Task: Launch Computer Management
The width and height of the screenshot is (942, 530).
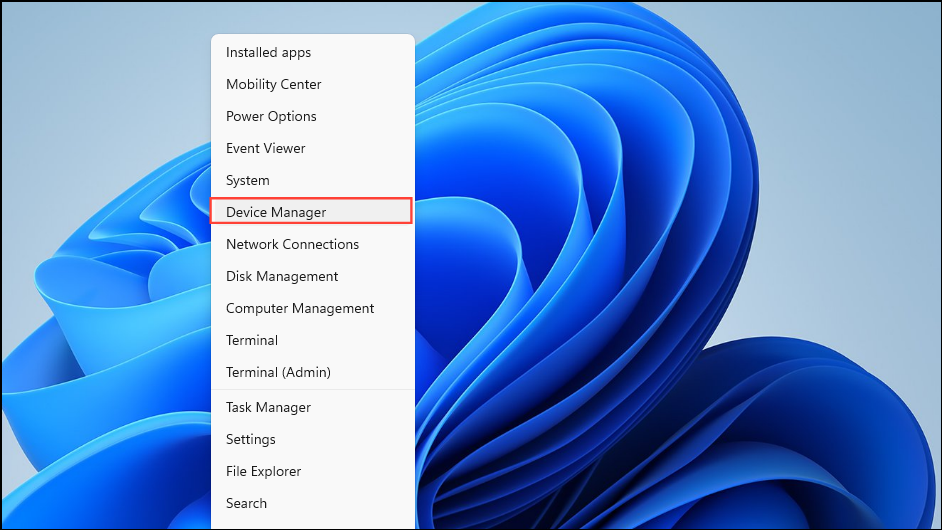Action: (312, 308)
